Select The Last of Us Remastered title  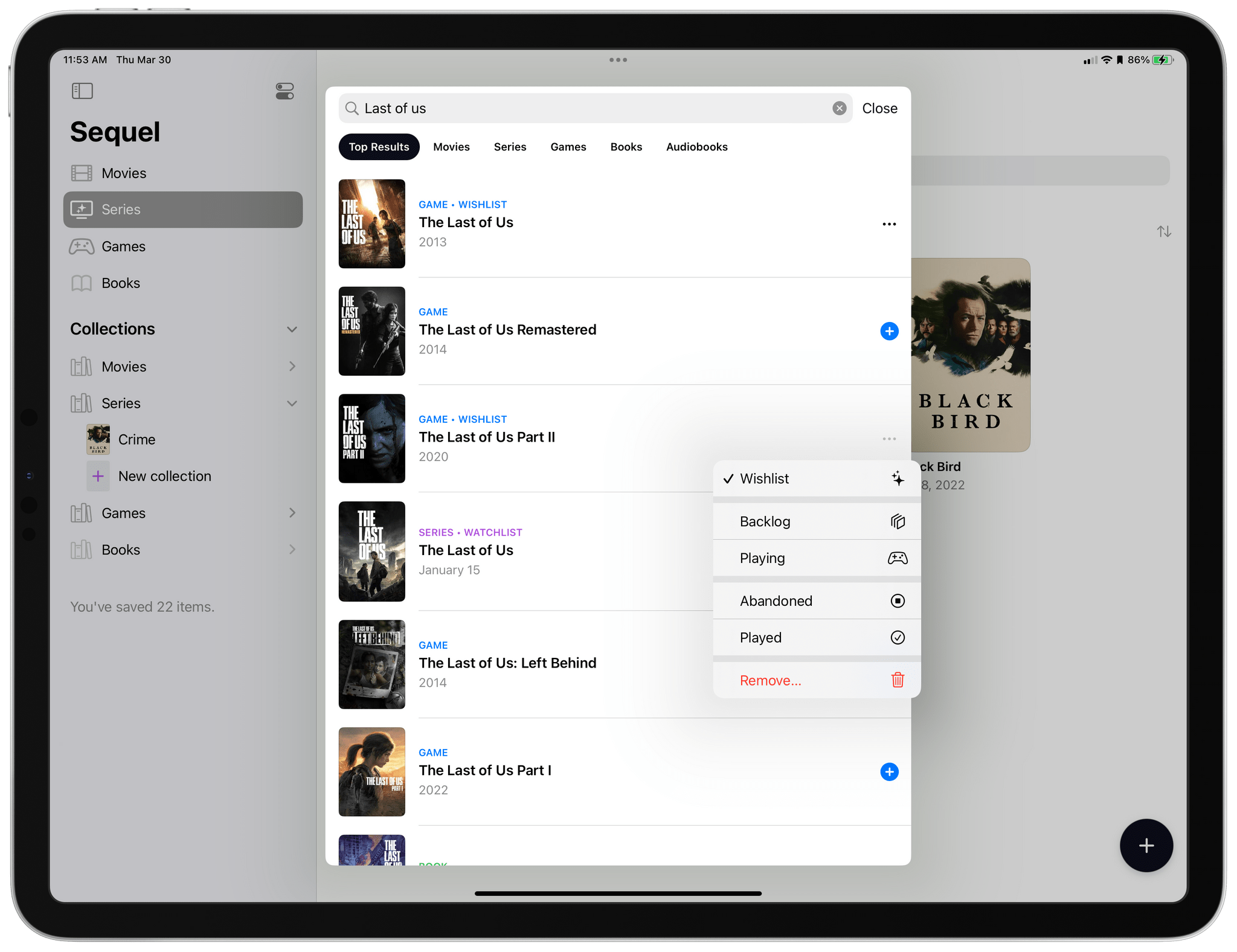click(507, 330)
